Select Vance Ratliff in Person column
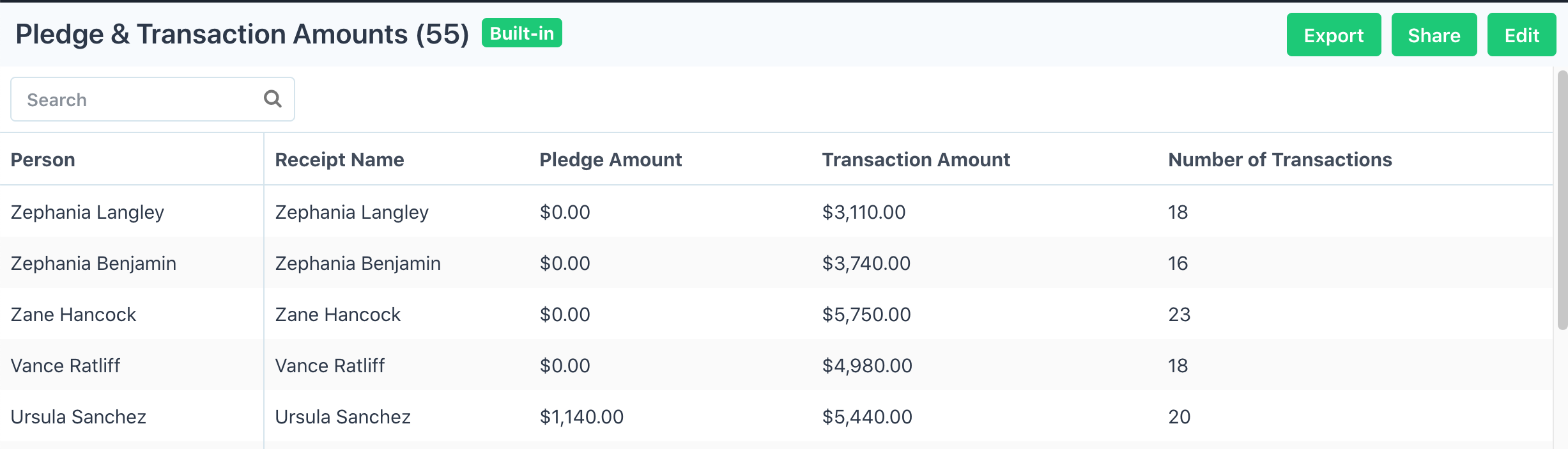The image size is (1568, 449). (65, 365)
